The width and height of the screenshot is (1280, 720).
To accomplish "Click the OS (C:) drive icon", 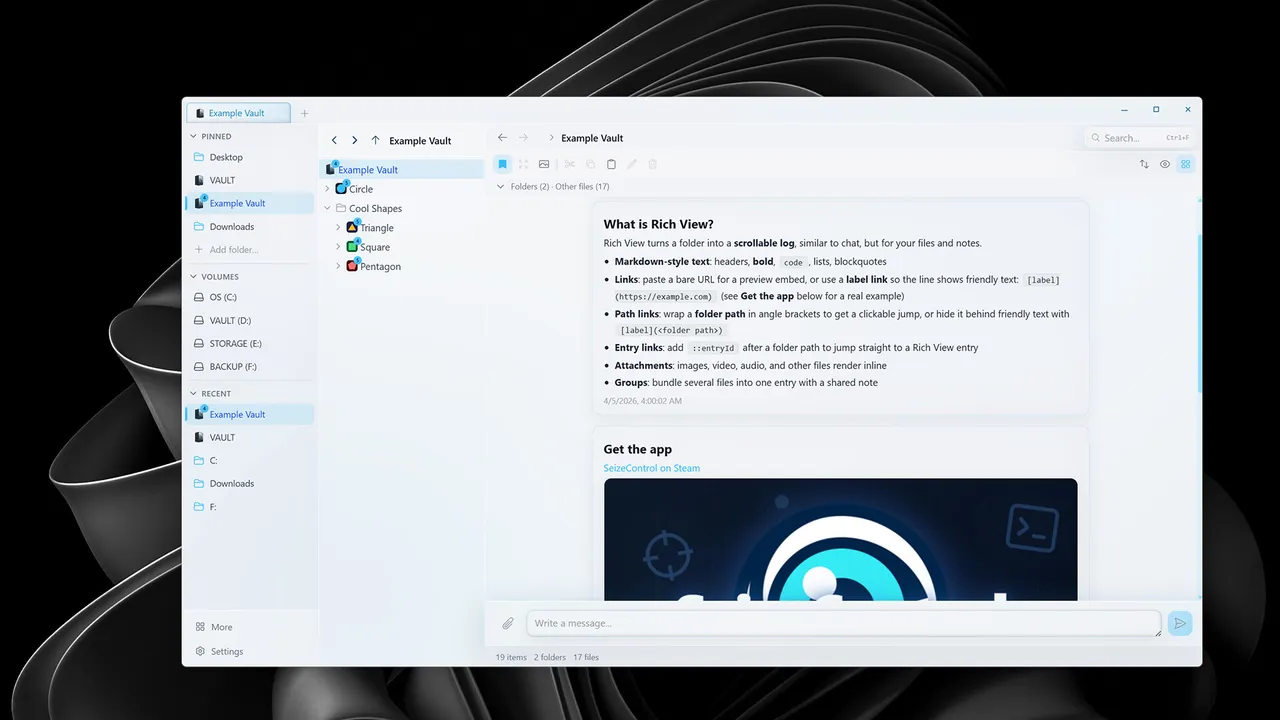I will pos(199,297).
